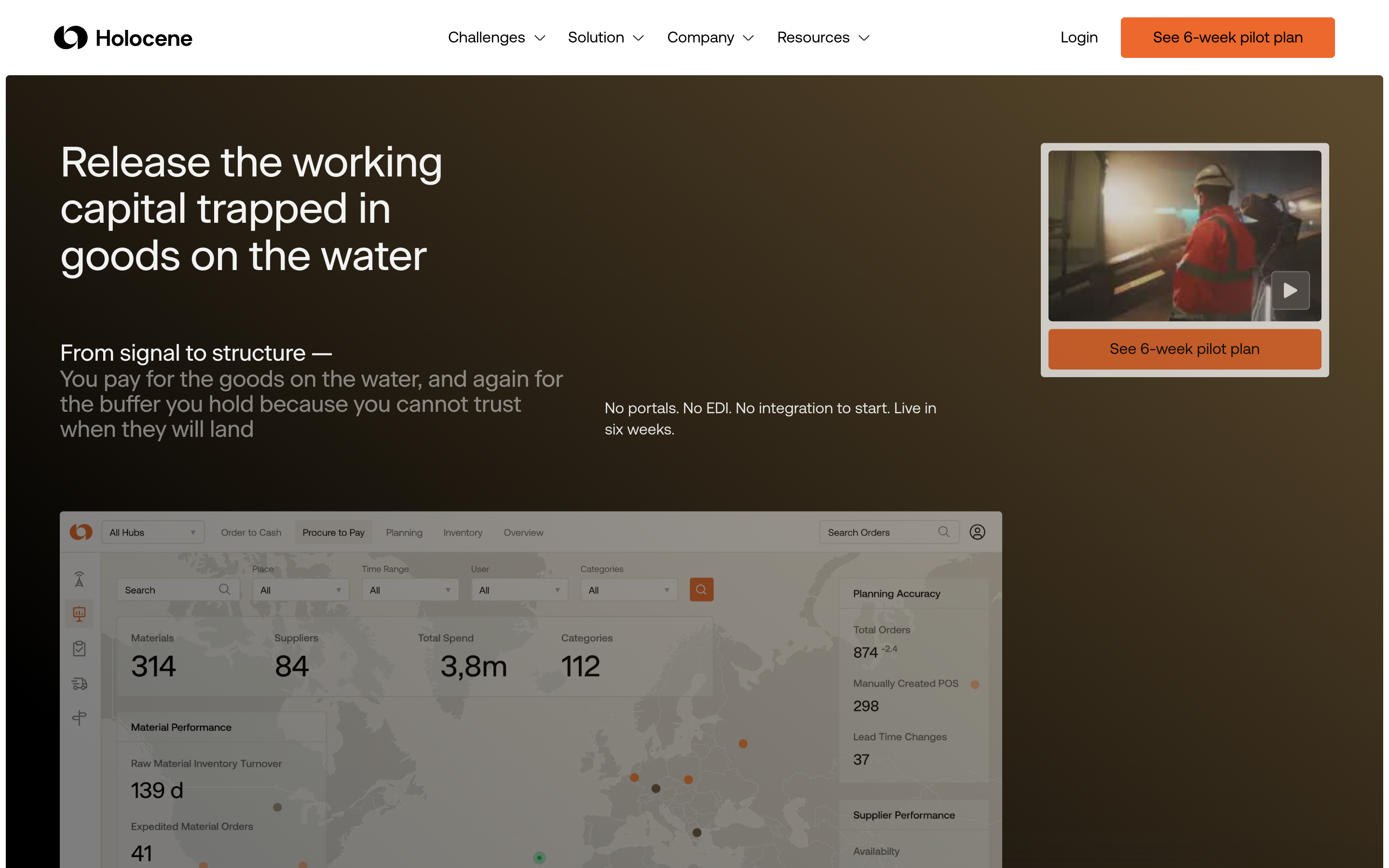Open the User dropdown

[x=519, y=590]
